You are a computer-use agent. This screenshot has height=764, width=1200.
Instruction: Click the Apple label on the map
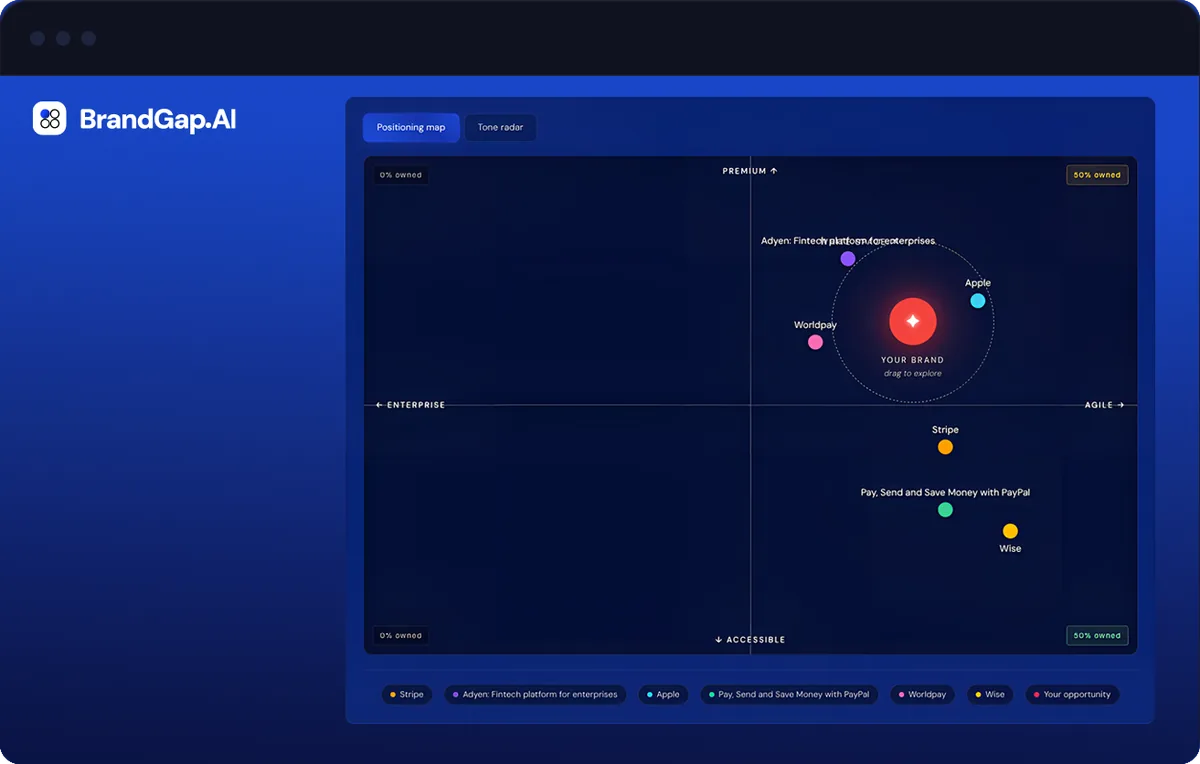978,283
